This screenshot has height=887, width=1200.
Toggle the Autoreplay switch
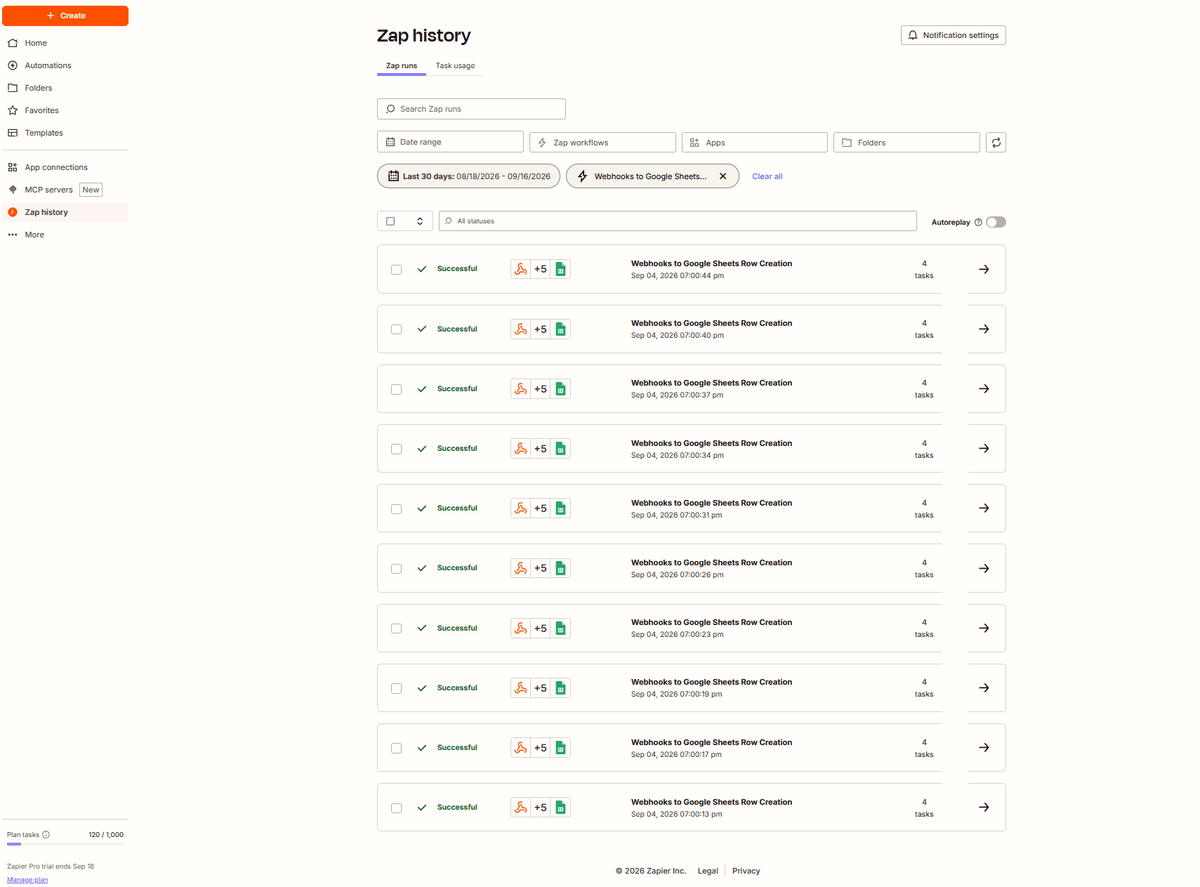tap(996, 222)
